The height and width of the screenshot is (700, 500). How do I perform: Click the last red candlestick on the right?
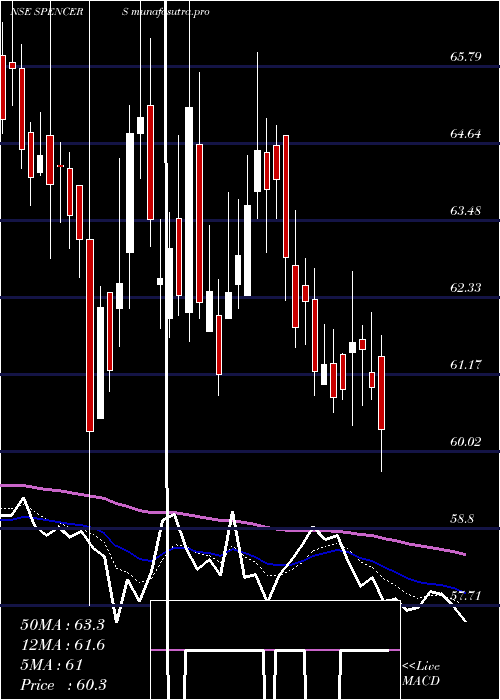point(382,393)
